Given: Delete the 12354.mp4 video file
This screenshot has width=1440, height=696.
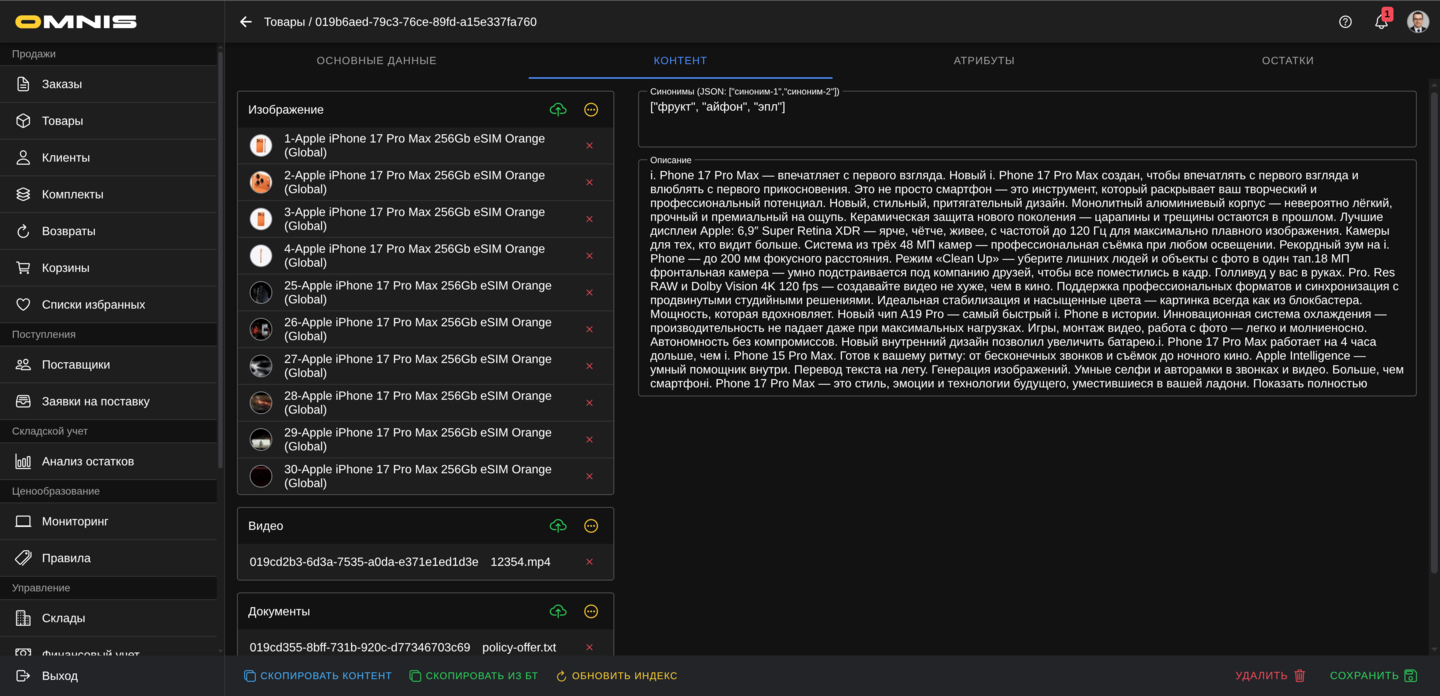Looking at the screenshot, I should pos(589,562).
